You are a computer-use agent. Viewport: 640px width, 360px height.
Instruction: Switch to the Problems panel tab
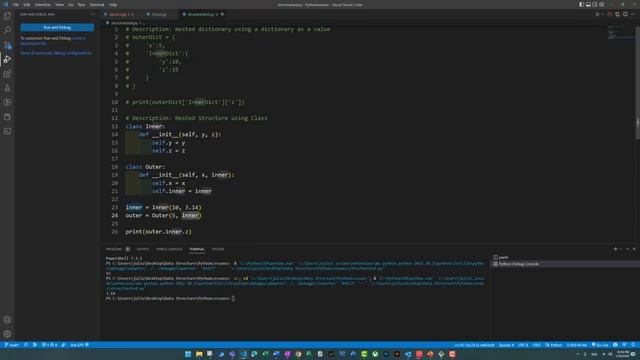(x=114, y=249)
